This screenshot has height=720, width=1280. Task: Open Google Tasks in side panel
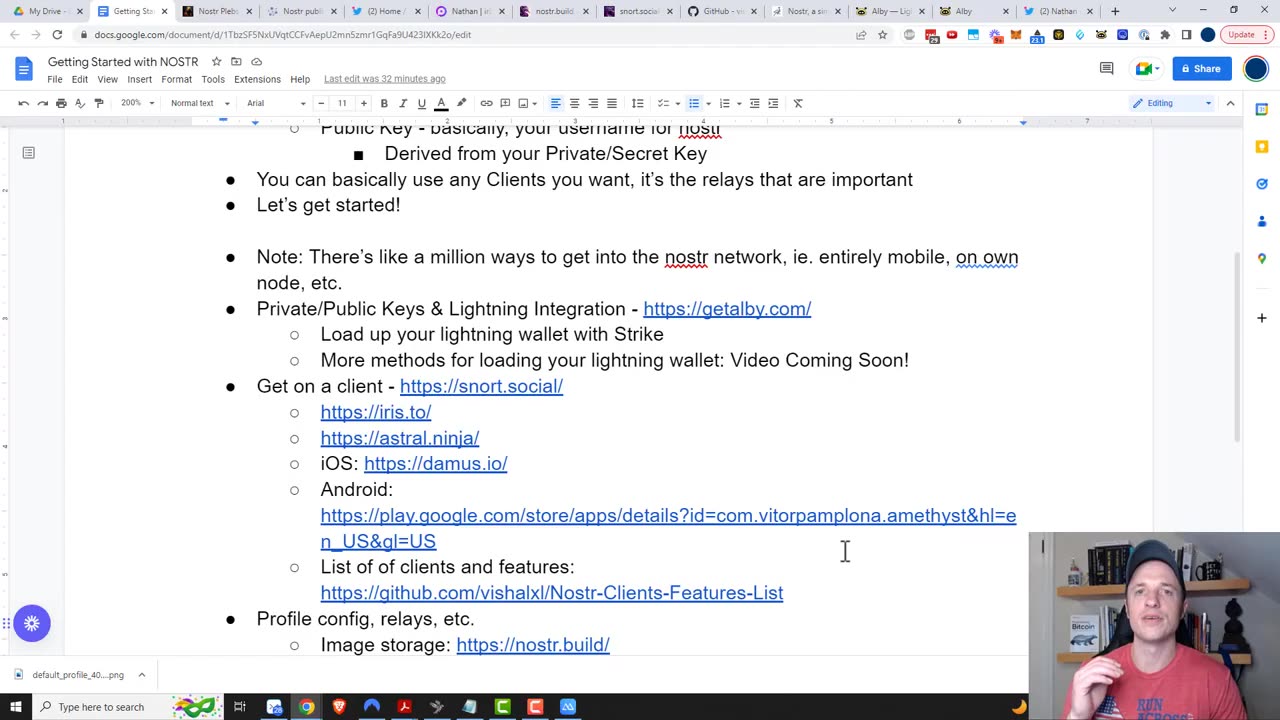click(x=1262, y=184)
